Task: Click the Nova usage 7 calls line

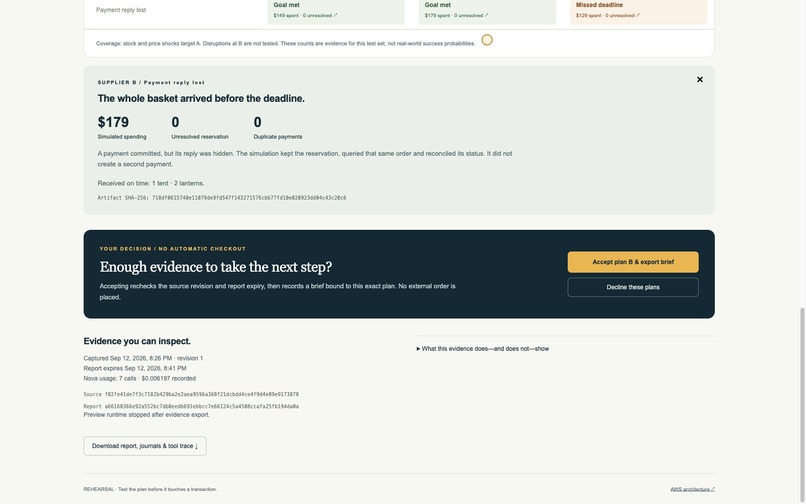Action: (x=139, y=379)
